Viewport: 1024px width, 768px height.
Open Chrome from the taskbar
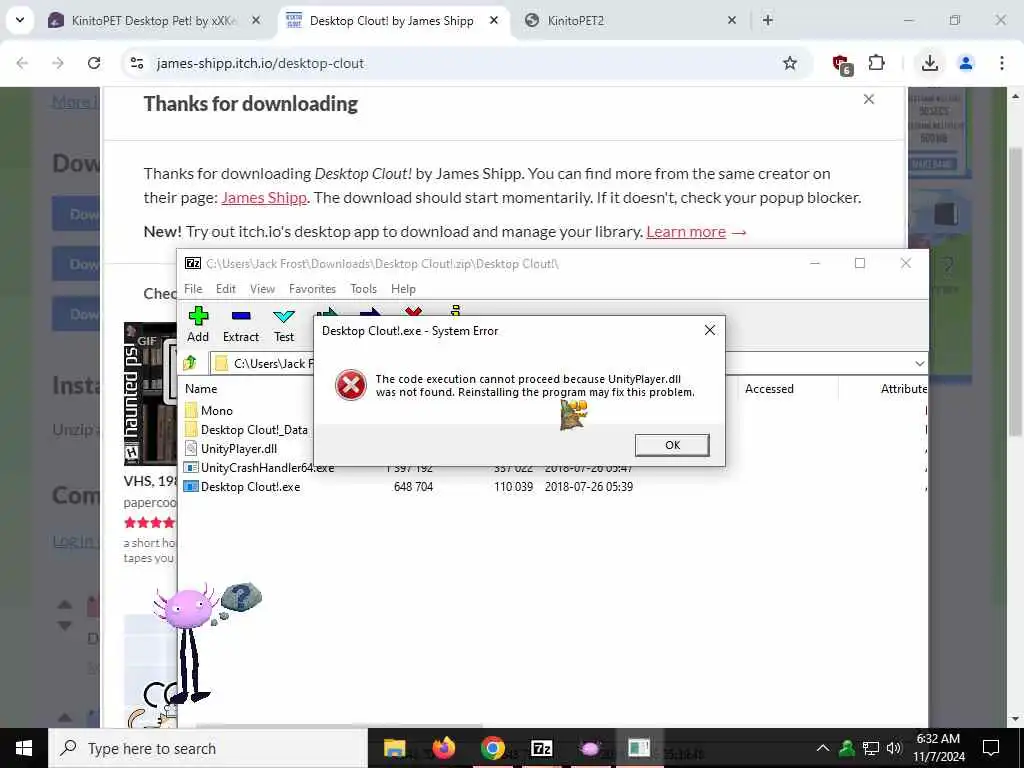(x=493, y=748)
